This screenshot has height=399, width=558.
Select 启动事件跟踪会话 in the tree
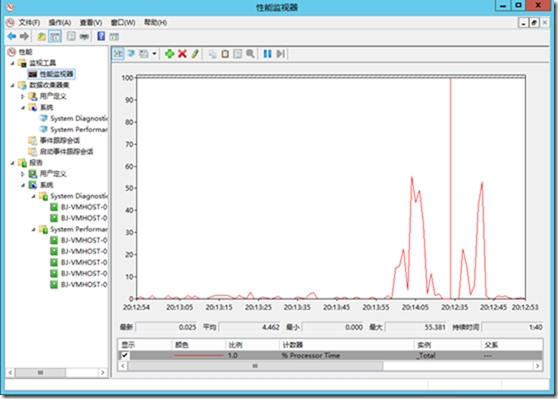pos(67,152)
